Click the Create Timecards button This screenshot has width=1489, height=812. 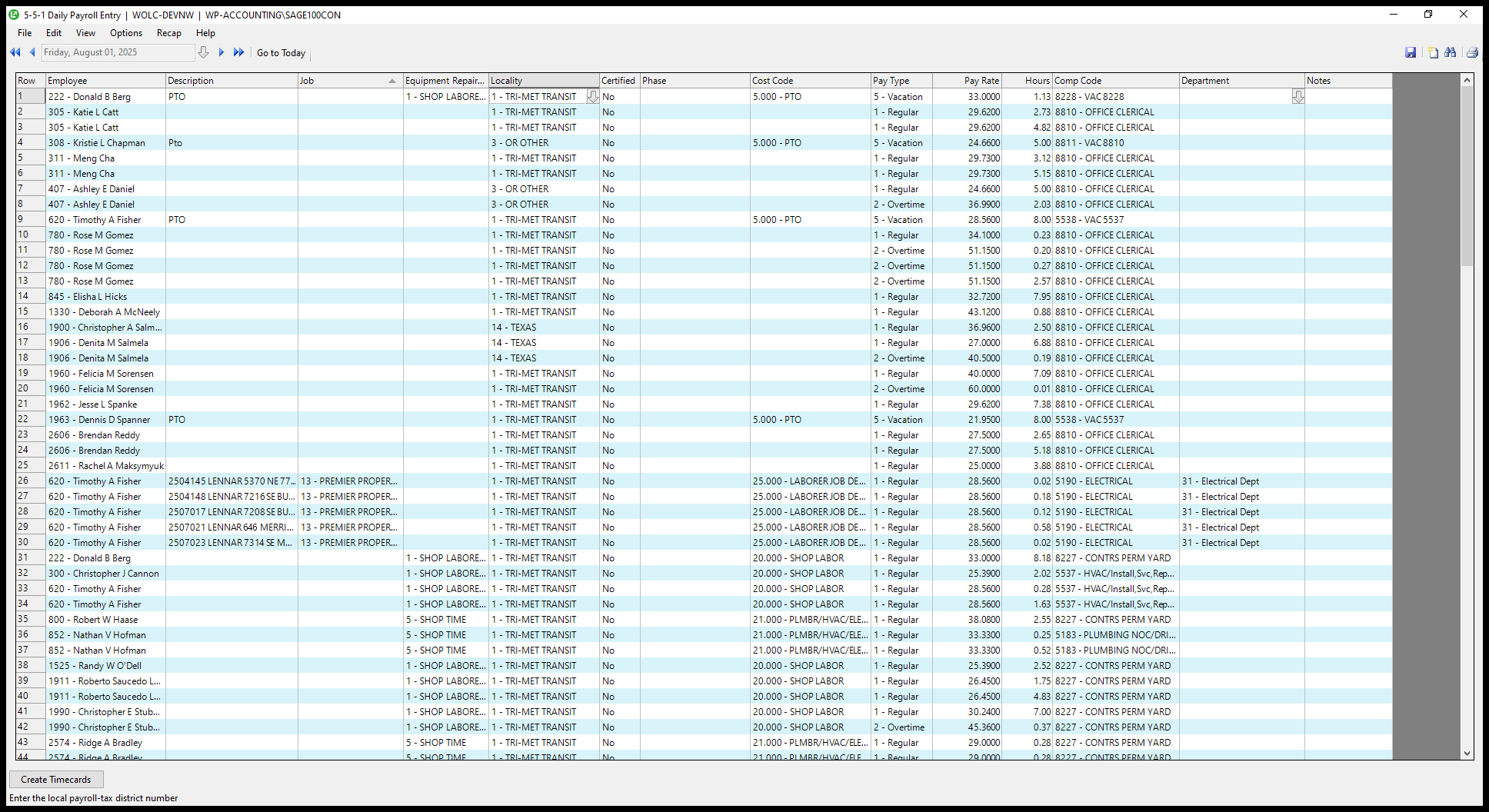click(x=56, y=780)
